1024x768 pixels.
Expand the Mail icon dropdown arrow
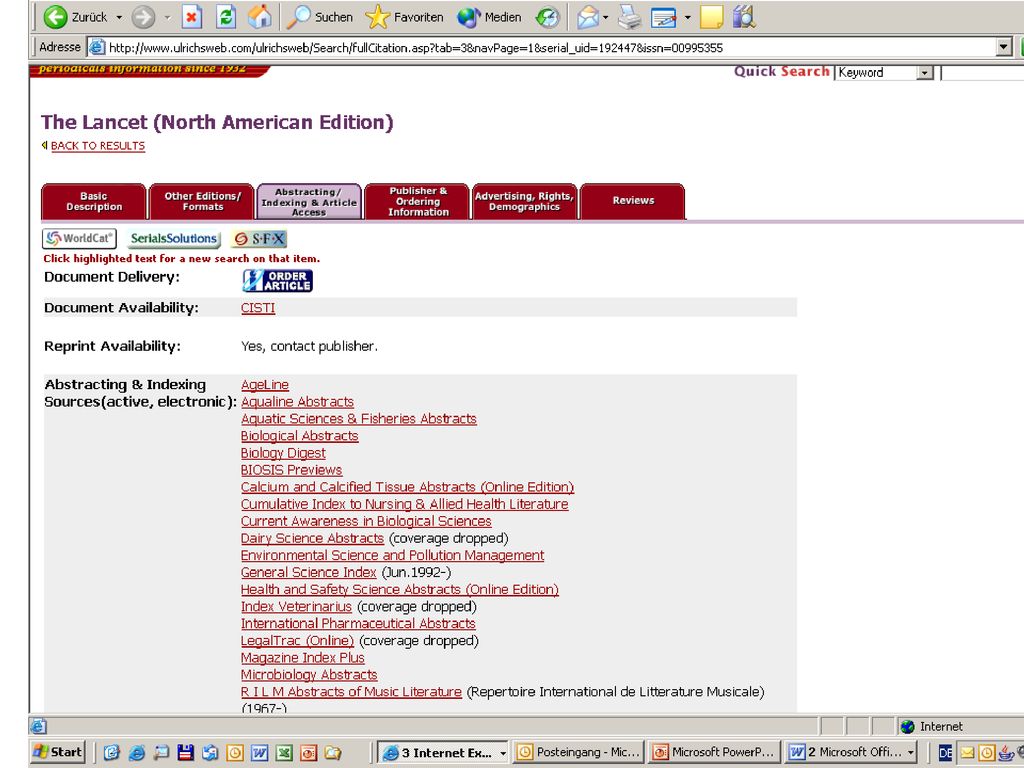coord(605,18)
